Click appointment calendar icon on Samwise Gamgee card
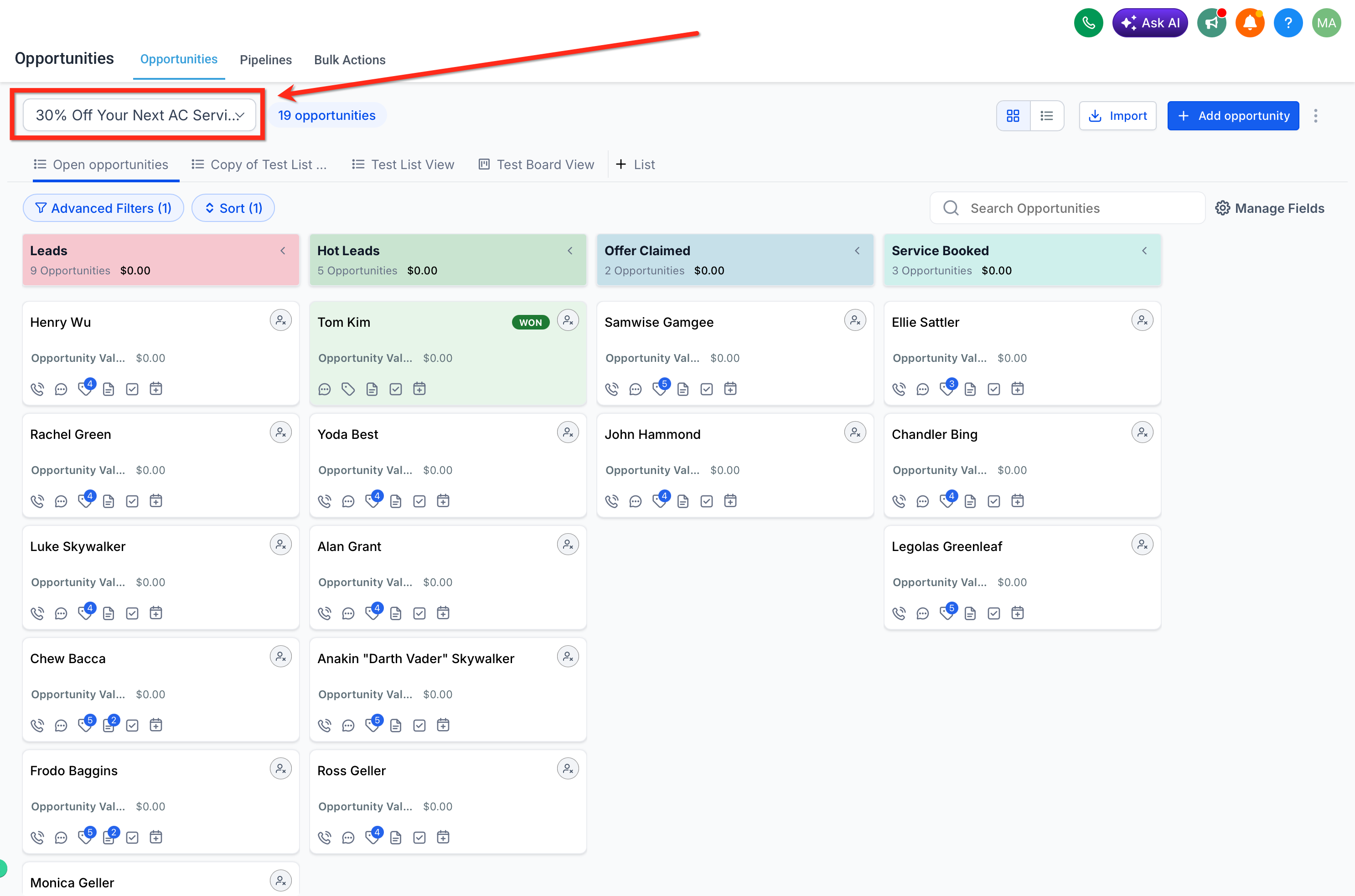 point(730,389)
